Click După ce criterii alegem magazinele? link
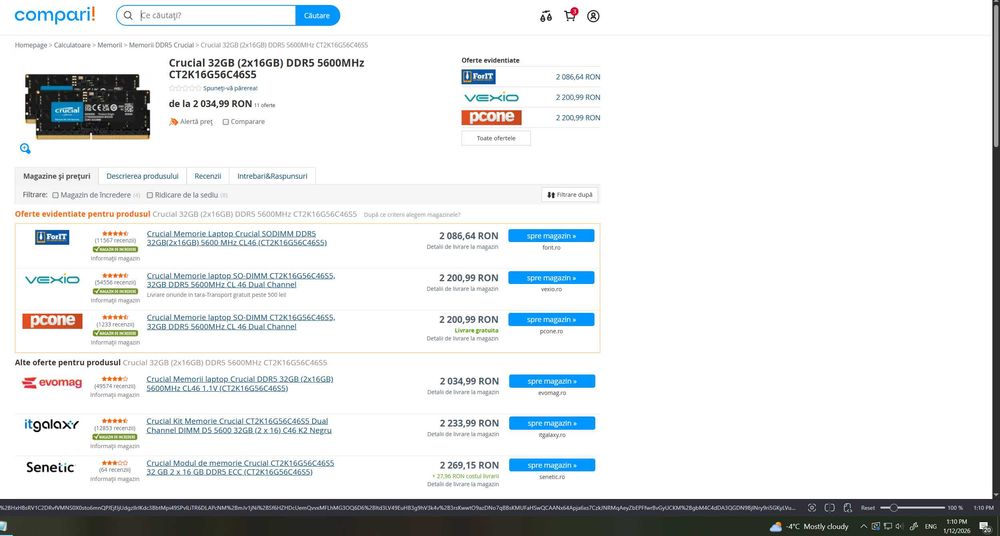1000x536 pixels. pos(412,215)
